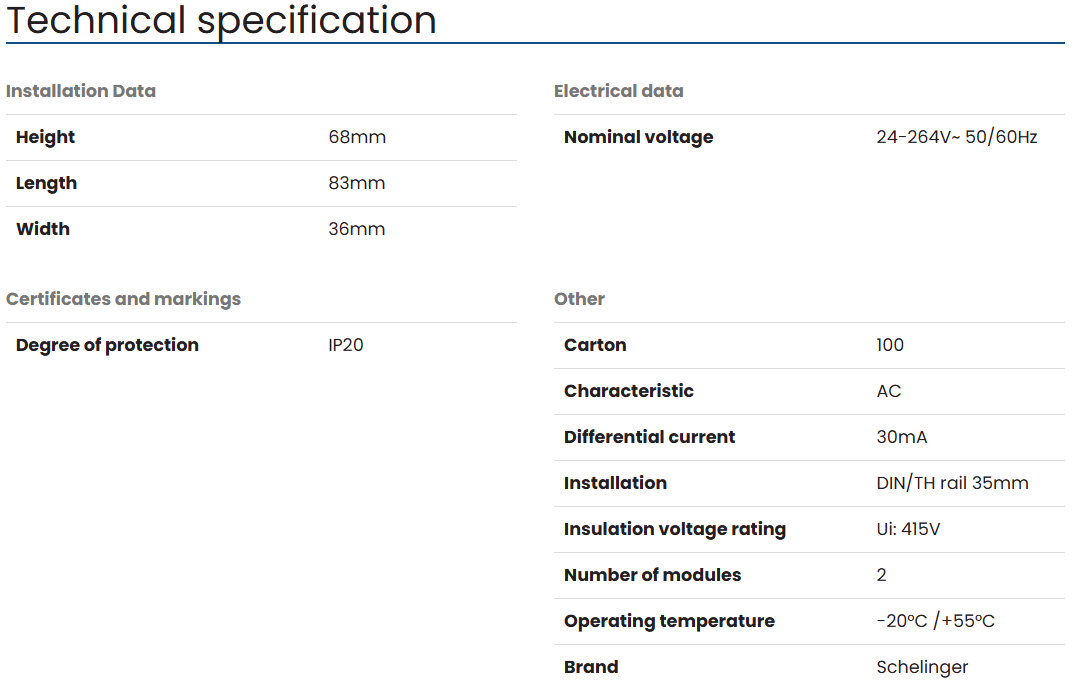Select the Degree of protection label
Screen dimensions: 1078x689
coord(107,345)
